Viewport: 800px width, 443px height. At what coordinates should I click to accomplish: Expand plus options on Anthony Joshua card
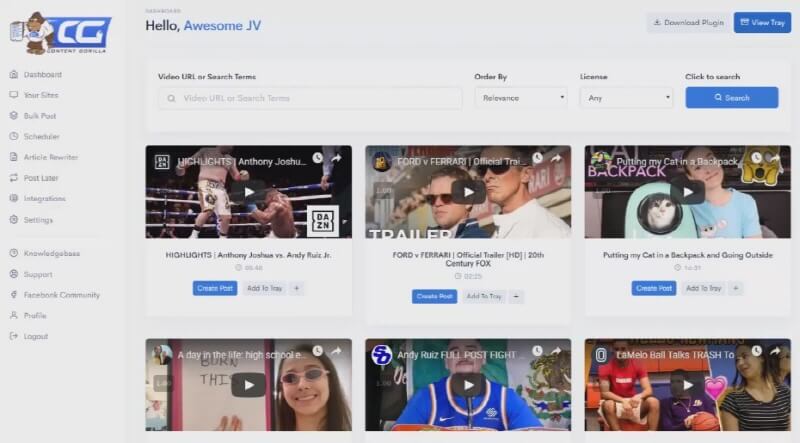pyautogui.click(x=296, y=288)
